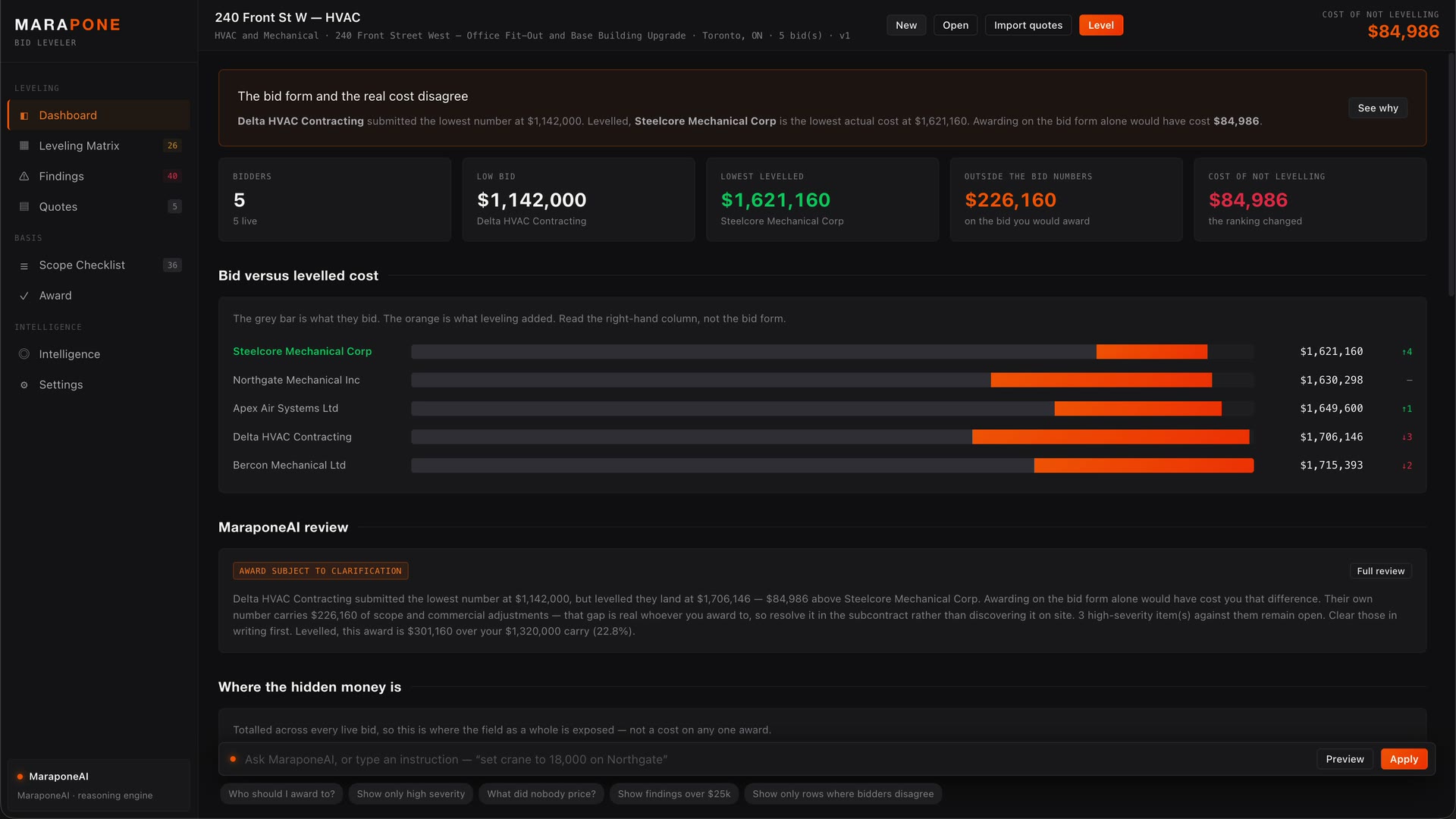Open Import quotes dialog
Image resolution: width=1456 pixels, height=819 pixels.
click(1028, 25)
